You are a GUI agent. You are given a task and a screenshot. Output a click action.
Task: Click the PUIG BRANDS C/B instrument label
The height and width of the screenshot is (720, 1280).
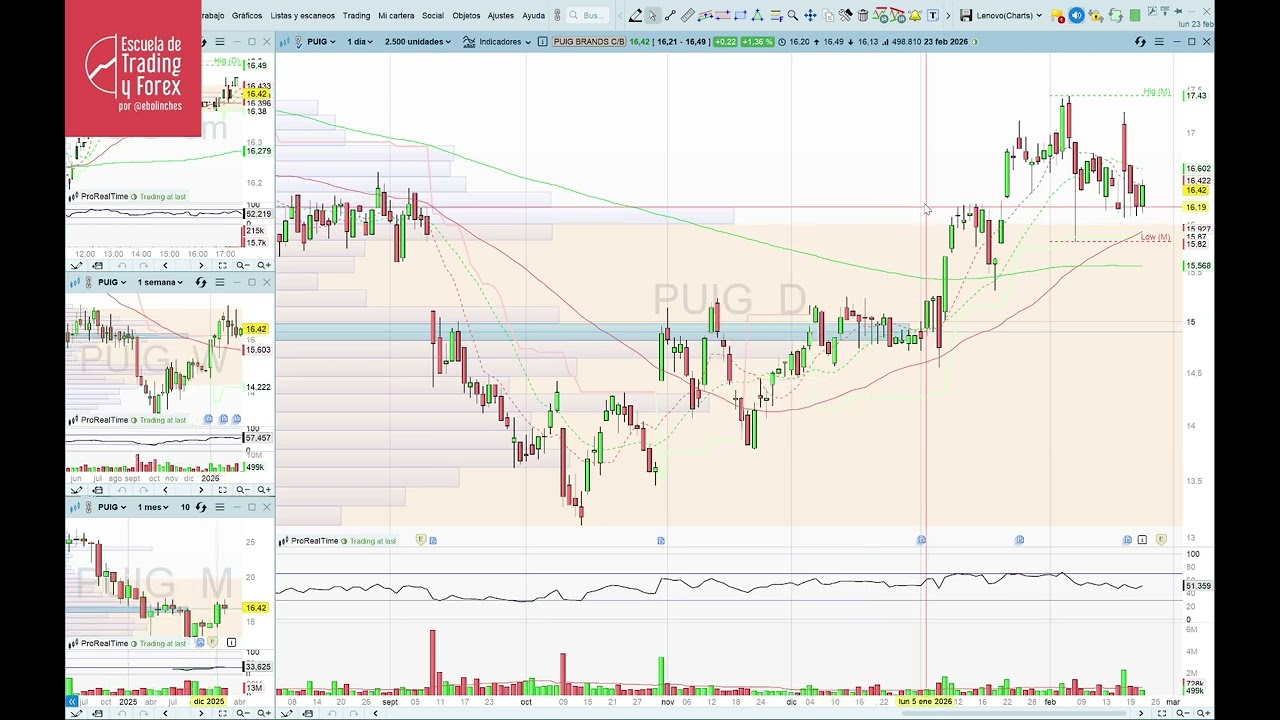pos(589,42)
